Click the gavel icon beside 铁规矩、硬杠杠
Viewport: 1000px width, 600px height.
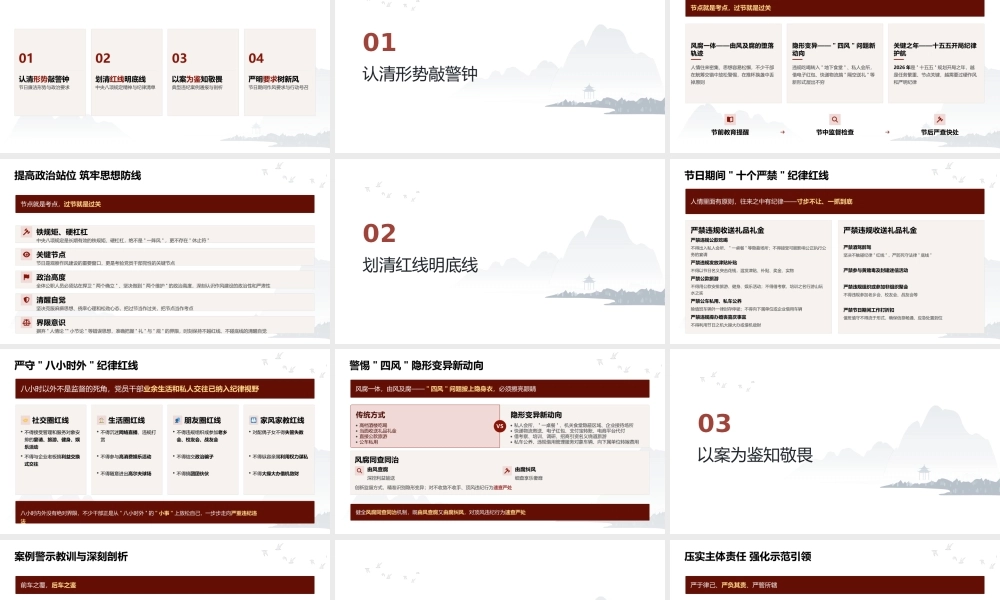pos(26,232)
